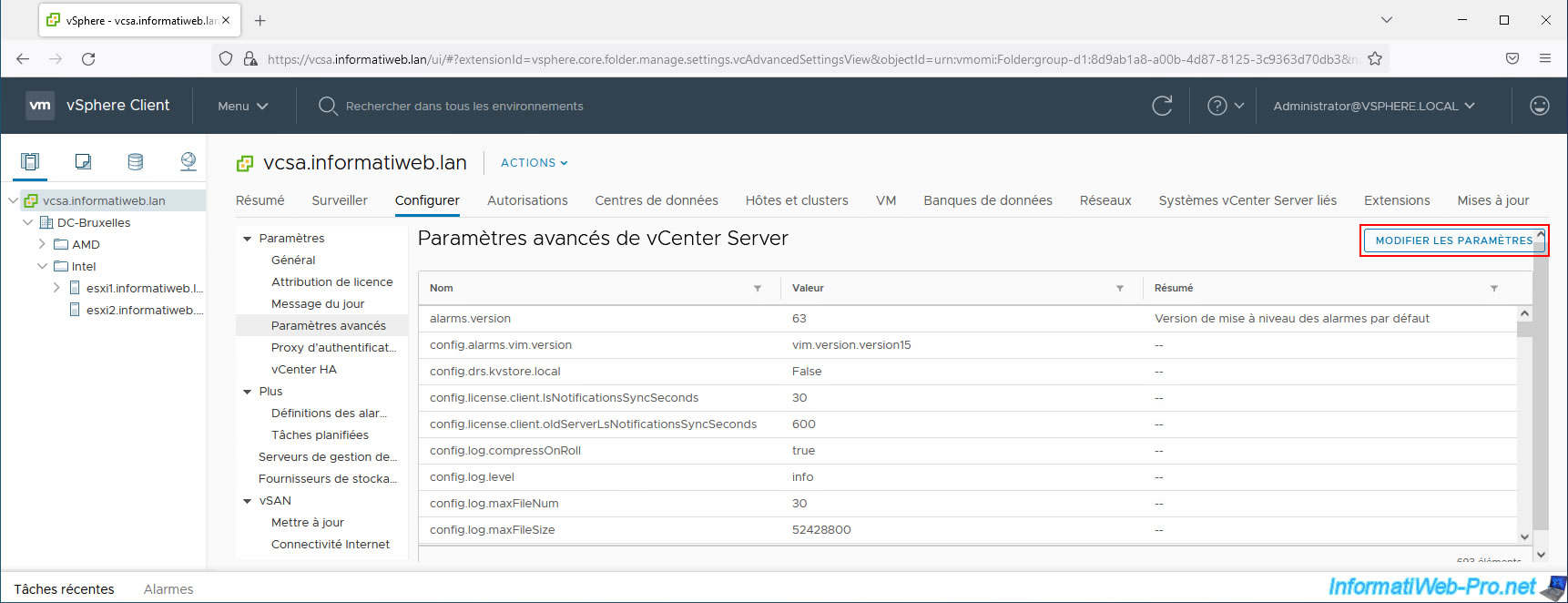Open the Banques de données tab
This screenshot has width=1568, height=603.
pos(987,200)
